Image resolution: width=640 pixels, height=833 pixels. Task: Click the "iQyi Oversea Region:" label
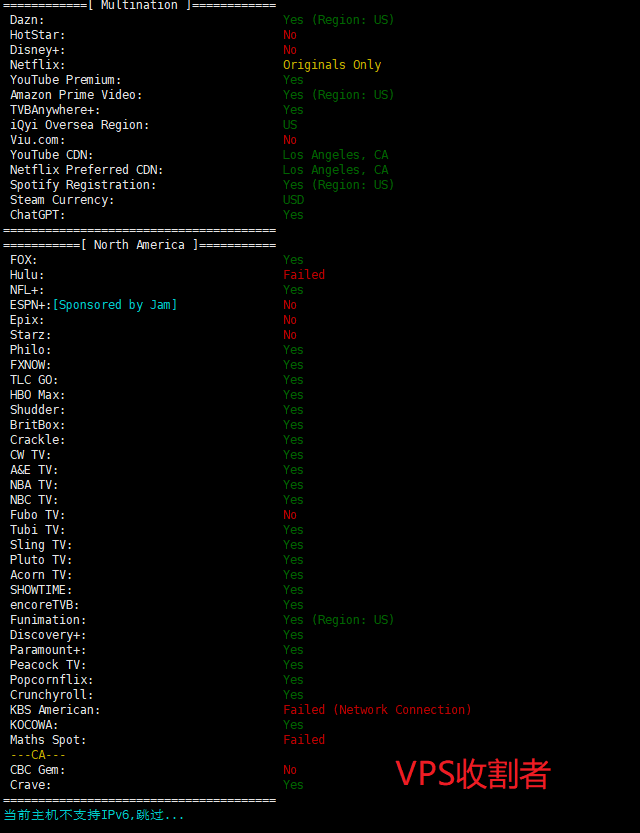(x=80, y=125)
